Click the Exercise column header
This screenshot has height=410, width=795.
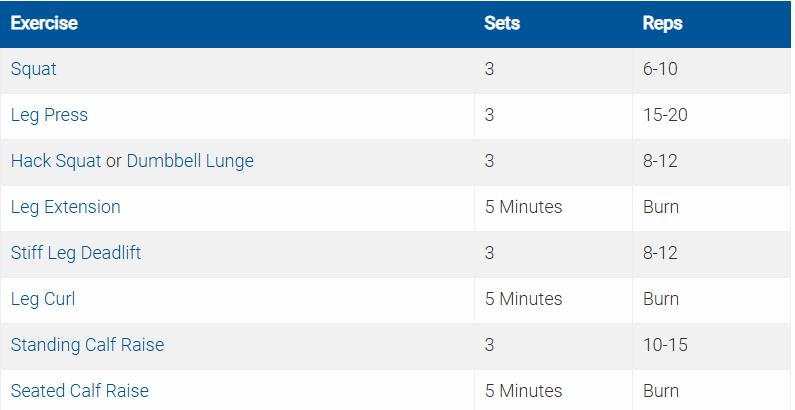[44, 23]
